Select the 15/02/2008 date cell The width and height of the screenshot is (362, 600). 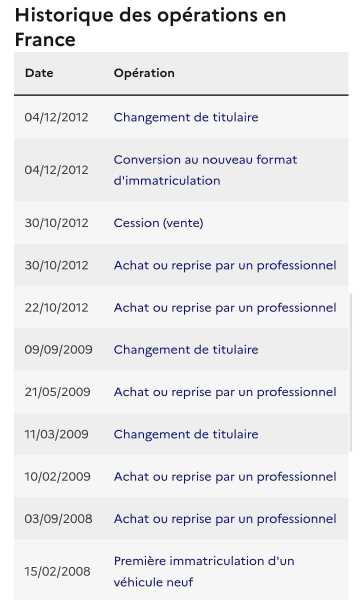57,572
